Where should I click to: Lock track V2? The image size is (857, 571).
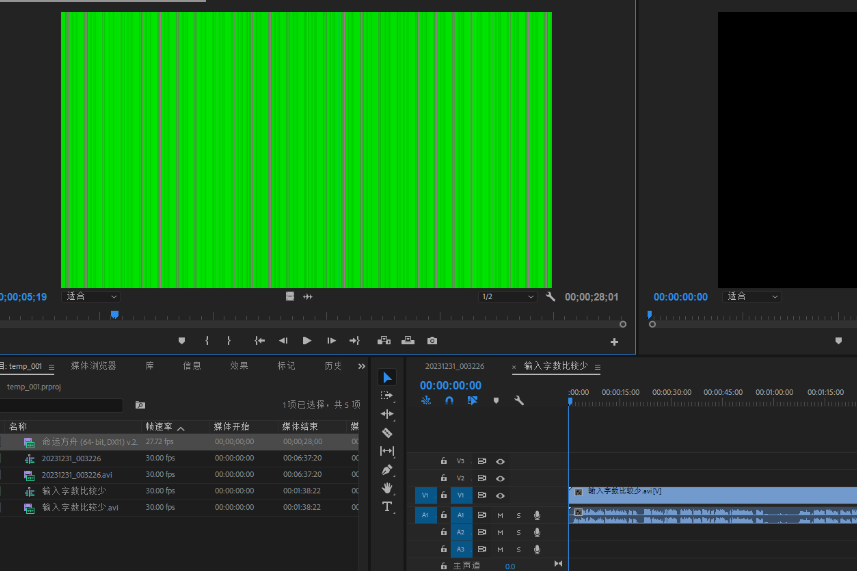pos(444,478)
